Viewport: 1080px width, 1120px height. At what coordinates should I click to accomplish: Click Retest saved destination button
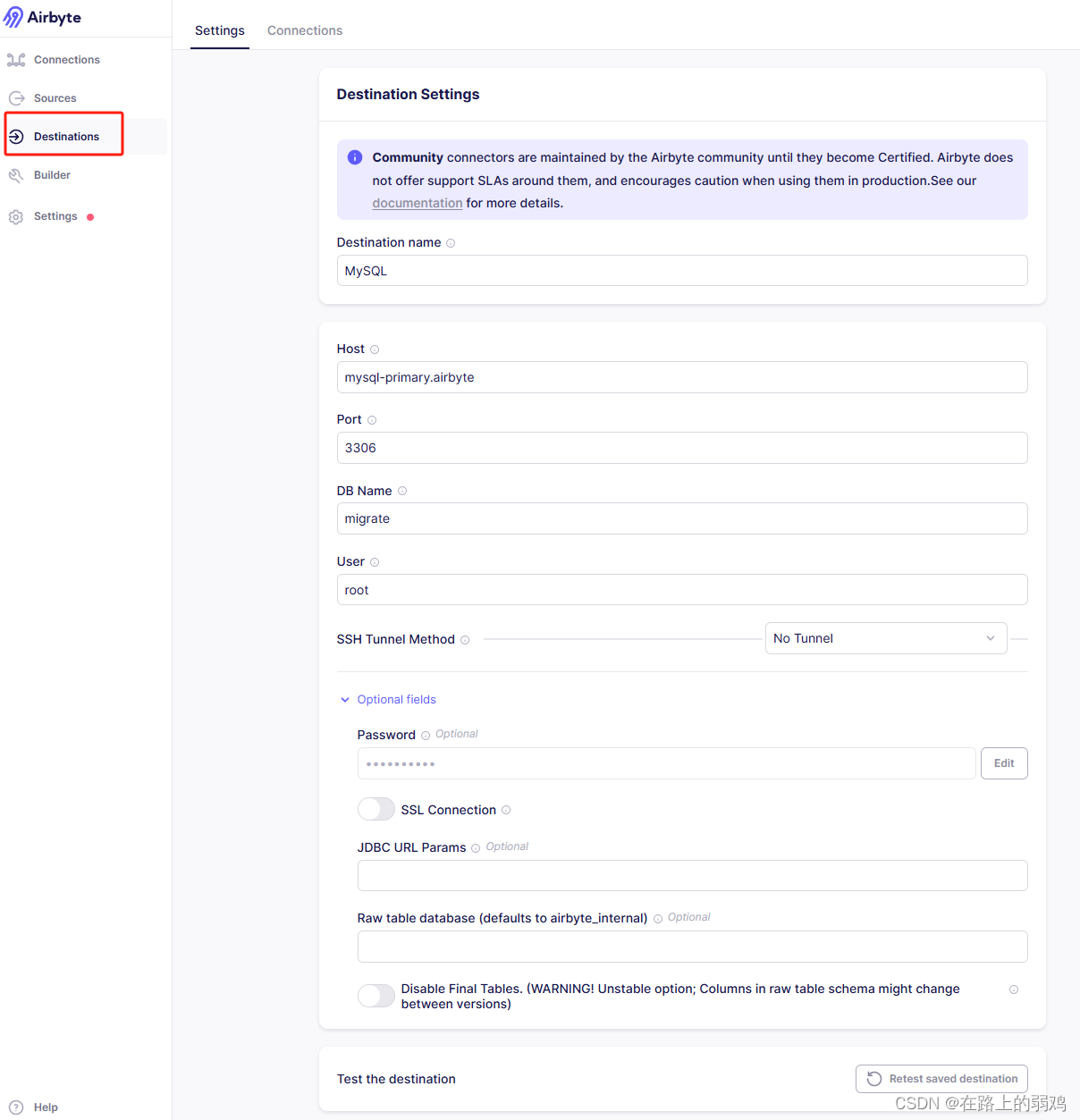point(941,1079)
